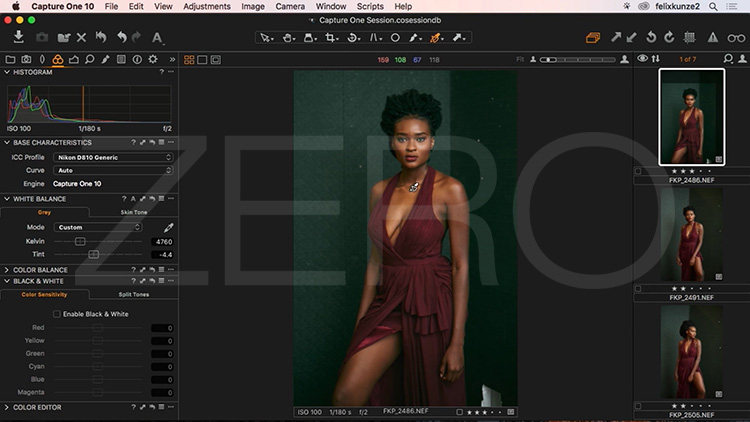Image resolution: width=750 pixels, height=422 pixels.
Task: Adjust the Kelvin slider
Action: (x=80, y=242)
